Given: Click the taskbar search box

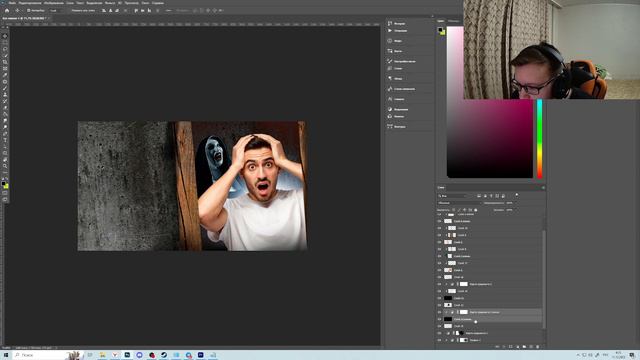Looking at the screenshot, I should [48, 355].
